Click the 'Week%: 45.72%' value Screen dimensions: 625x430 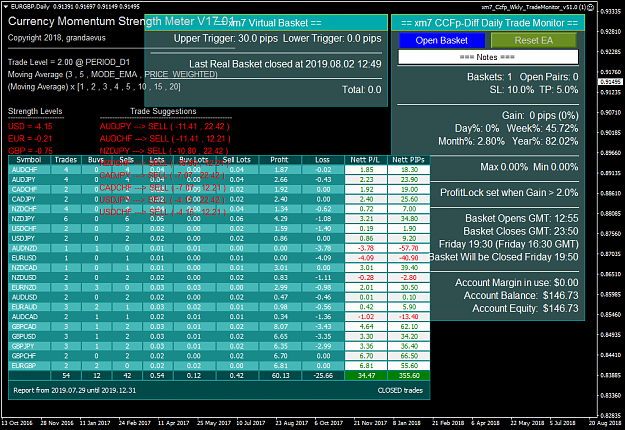tap(542, 128)
